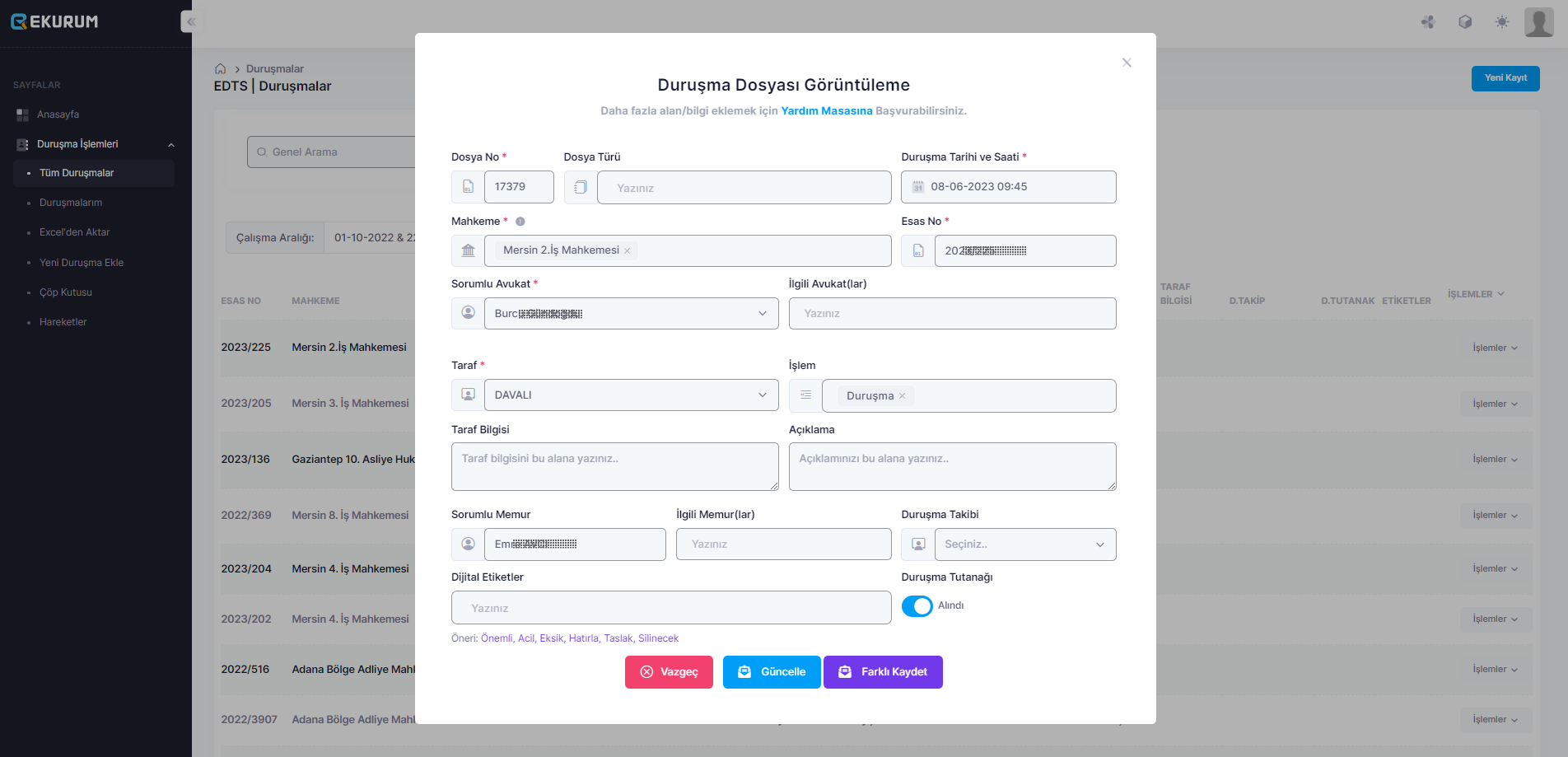Click the Yardım Masasına link
Screen dimensions: 1568x757
[x=826, y=111]
